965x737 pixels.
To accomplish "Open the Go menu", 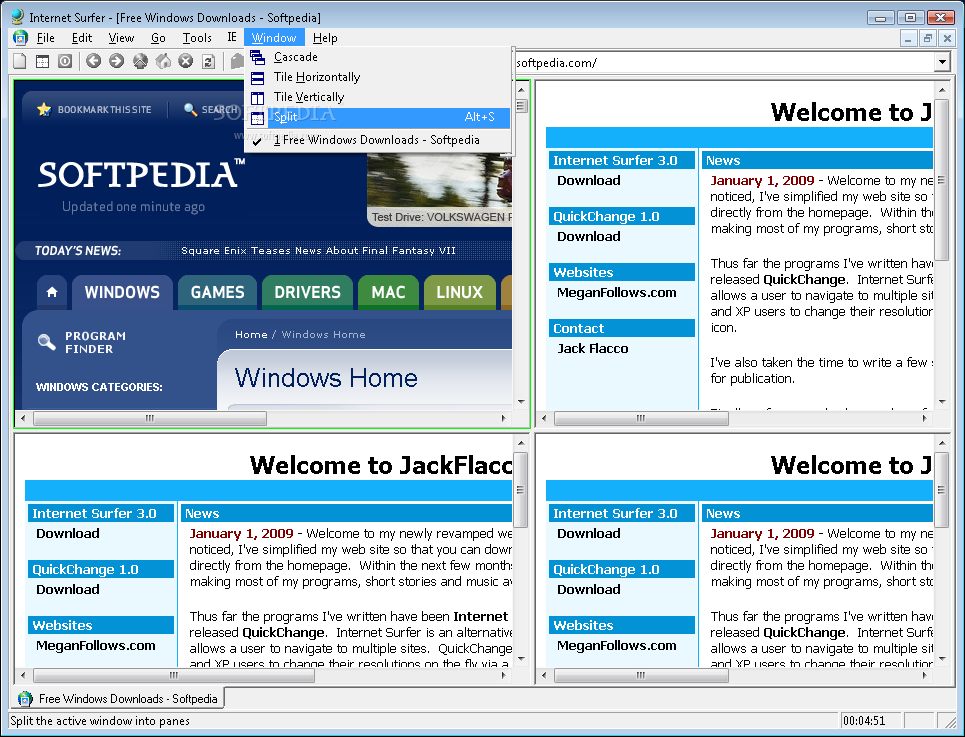I will point(158,38).
